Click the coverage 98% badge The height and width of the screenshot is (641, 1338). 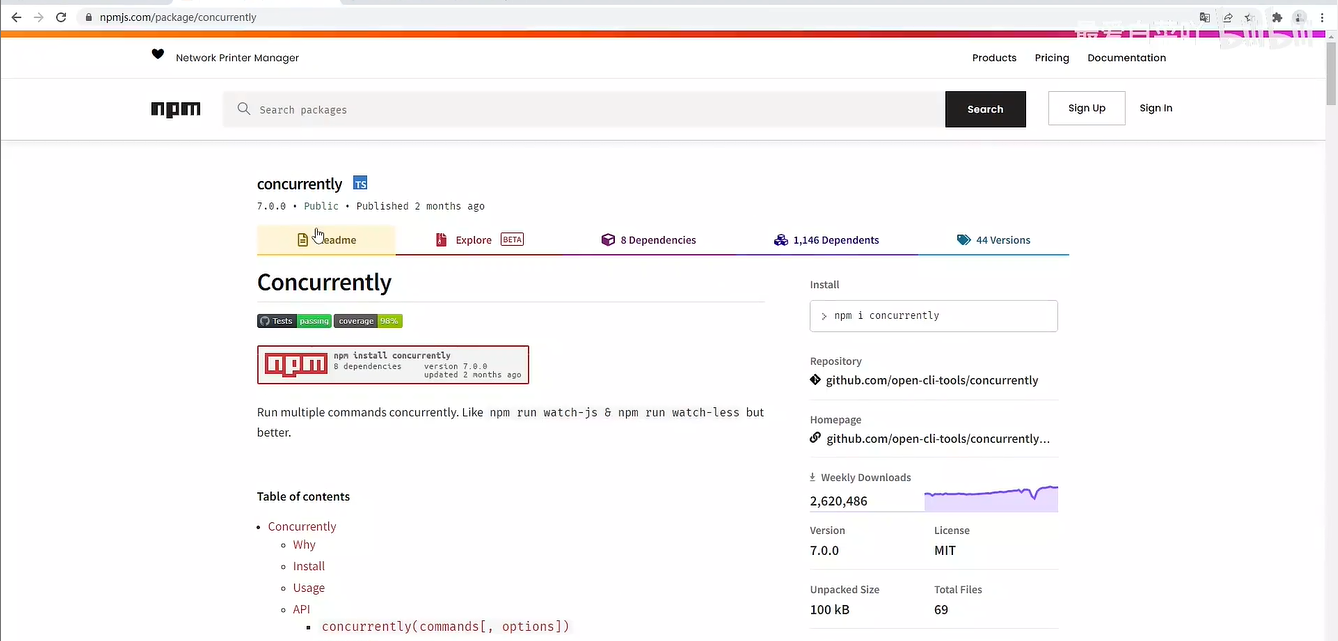click(368, 321)
